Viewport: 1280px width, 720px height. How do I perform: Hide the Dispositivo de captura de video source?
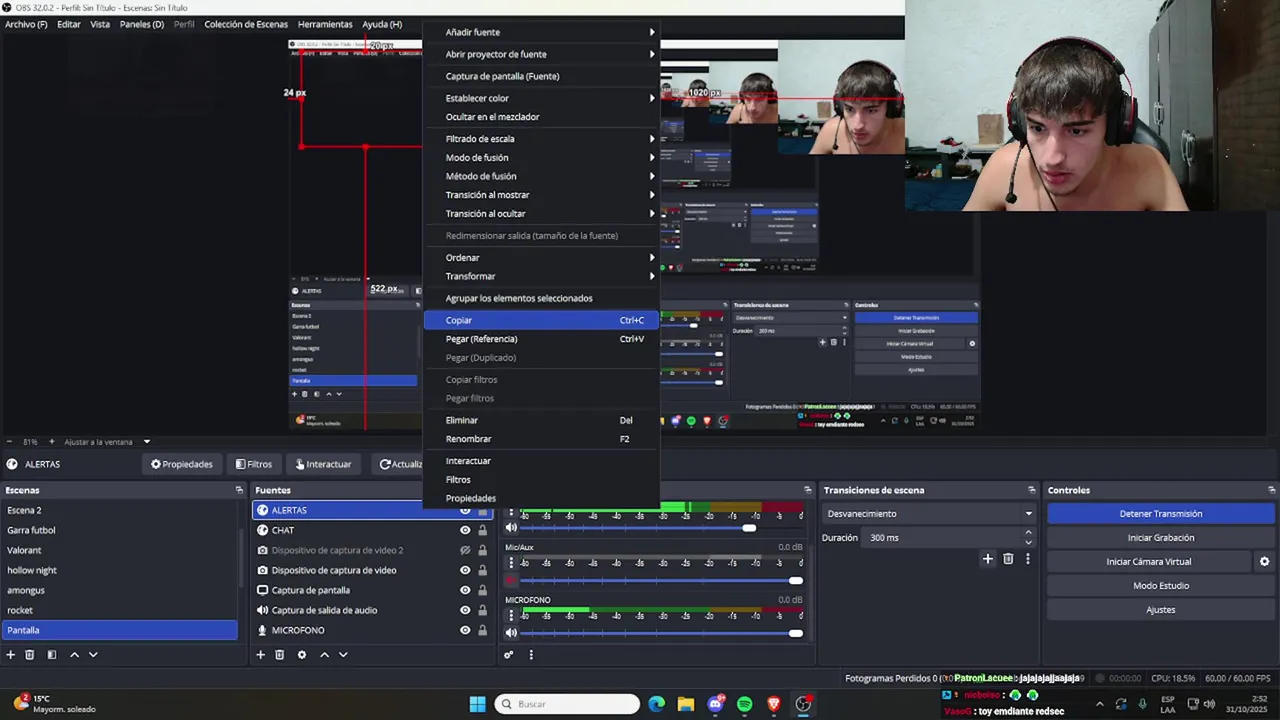465,570
